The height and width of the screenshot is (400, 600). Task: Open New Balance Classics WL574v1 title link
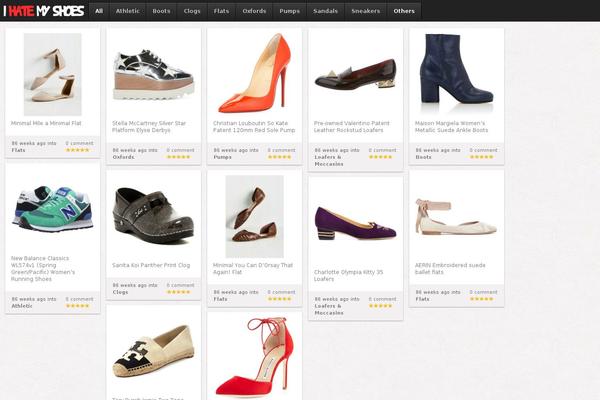click(43, 269)
